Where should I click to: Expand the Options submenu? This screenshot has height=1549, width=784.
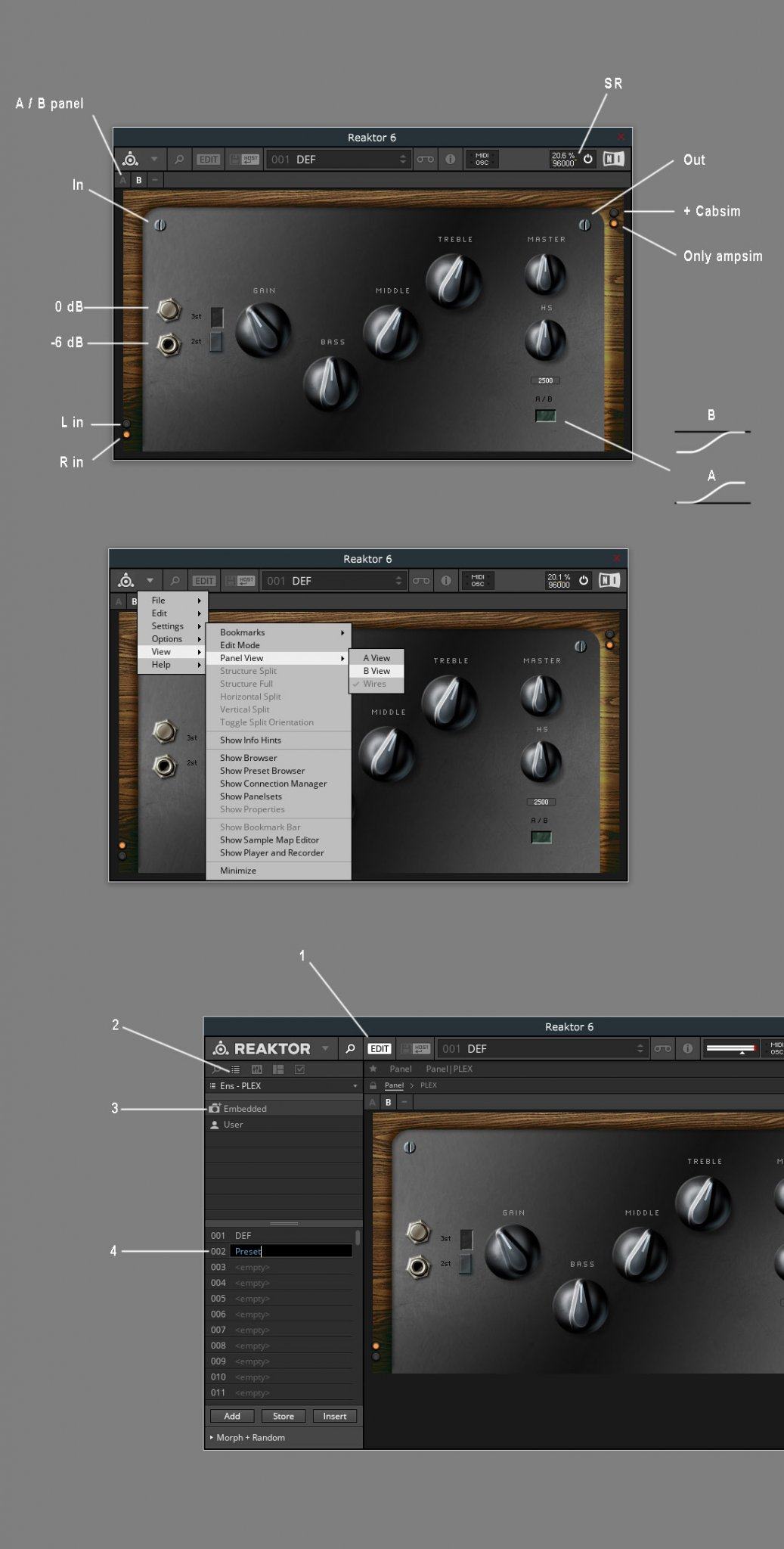(x=172, y=639)
